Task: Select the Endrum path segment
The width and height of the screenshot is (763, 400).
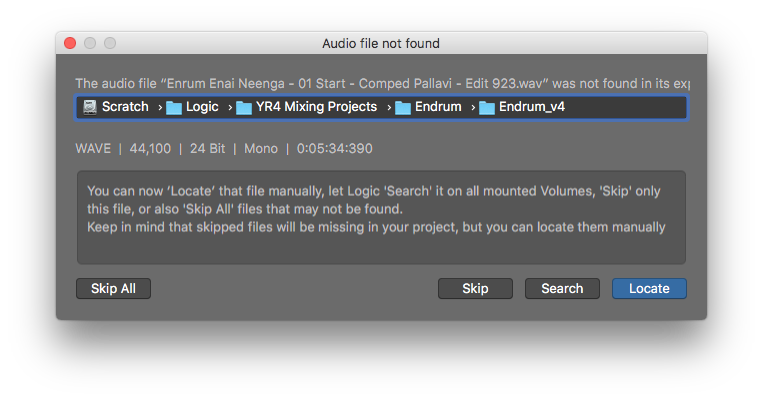Action: tap(438, 107)
